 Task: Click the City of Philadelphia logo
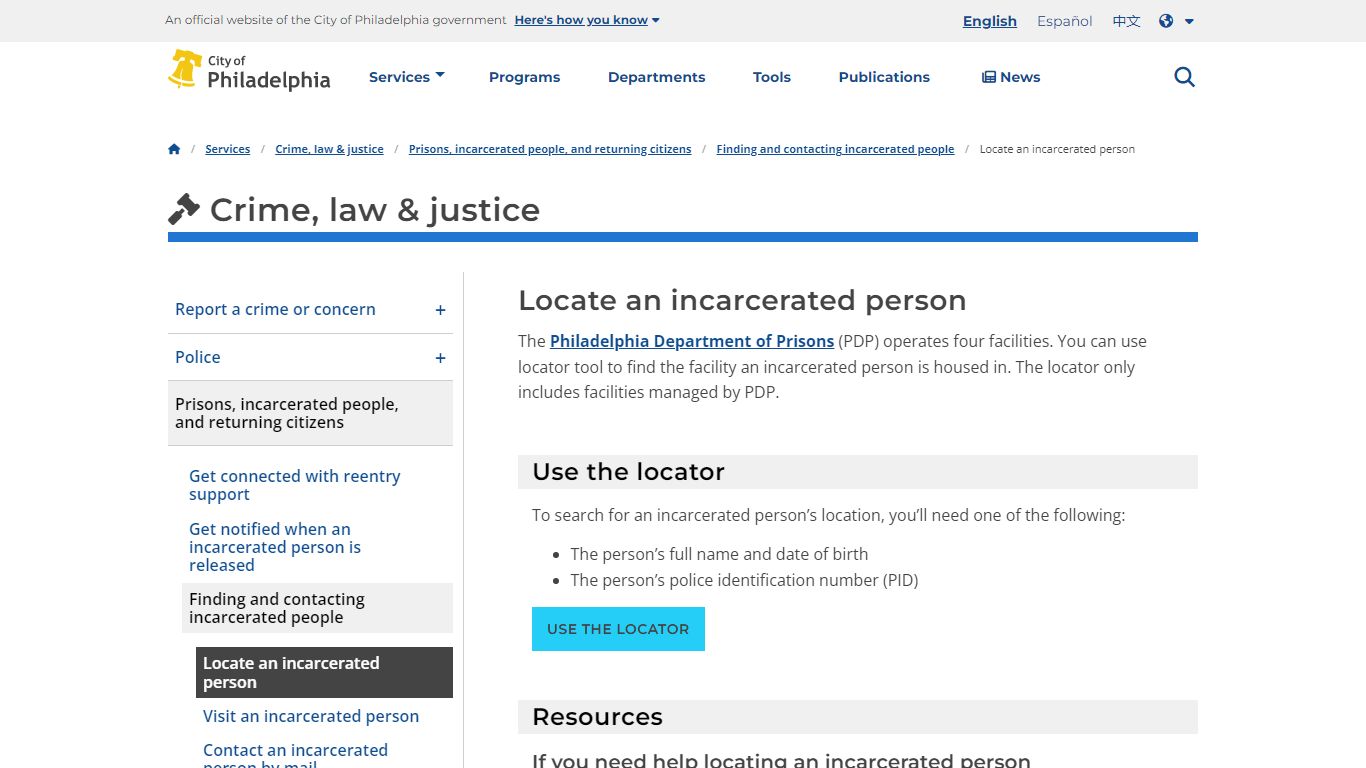[249, 71]
